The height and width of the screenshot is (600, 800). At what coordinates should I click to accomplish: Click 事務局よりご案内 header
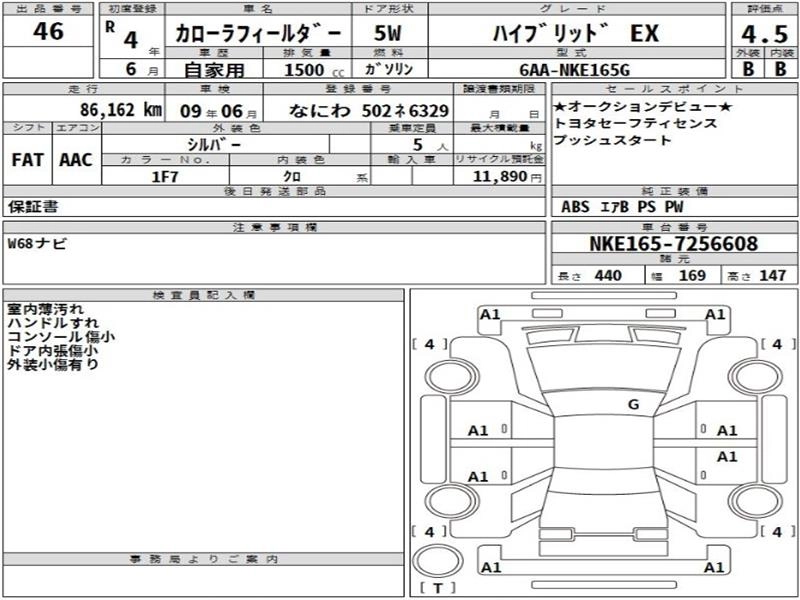pos(204,559)
